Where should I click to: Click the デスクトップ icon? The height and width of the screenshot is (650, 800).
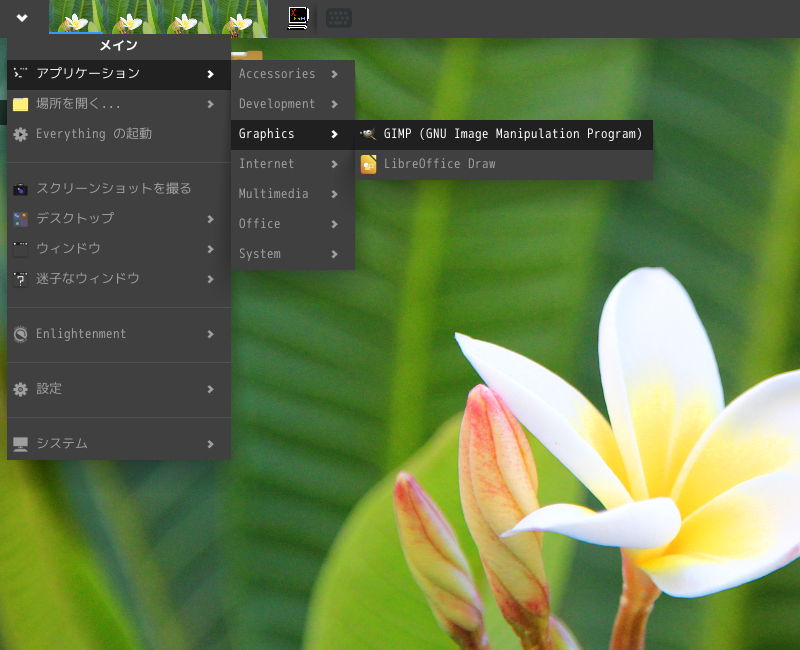[20, 219]
